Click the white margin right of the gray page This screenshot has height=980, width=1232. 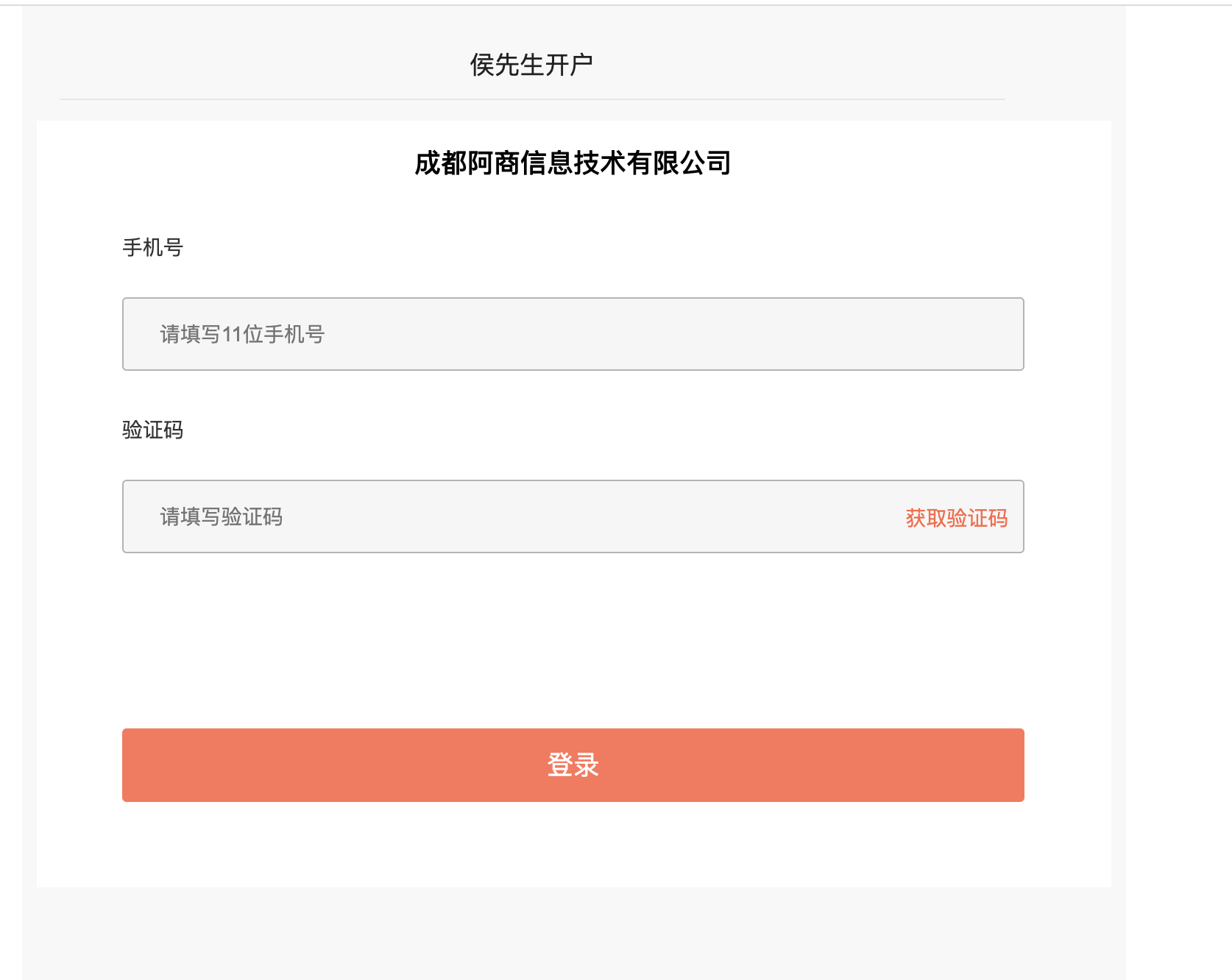(x=1179, y=493)
